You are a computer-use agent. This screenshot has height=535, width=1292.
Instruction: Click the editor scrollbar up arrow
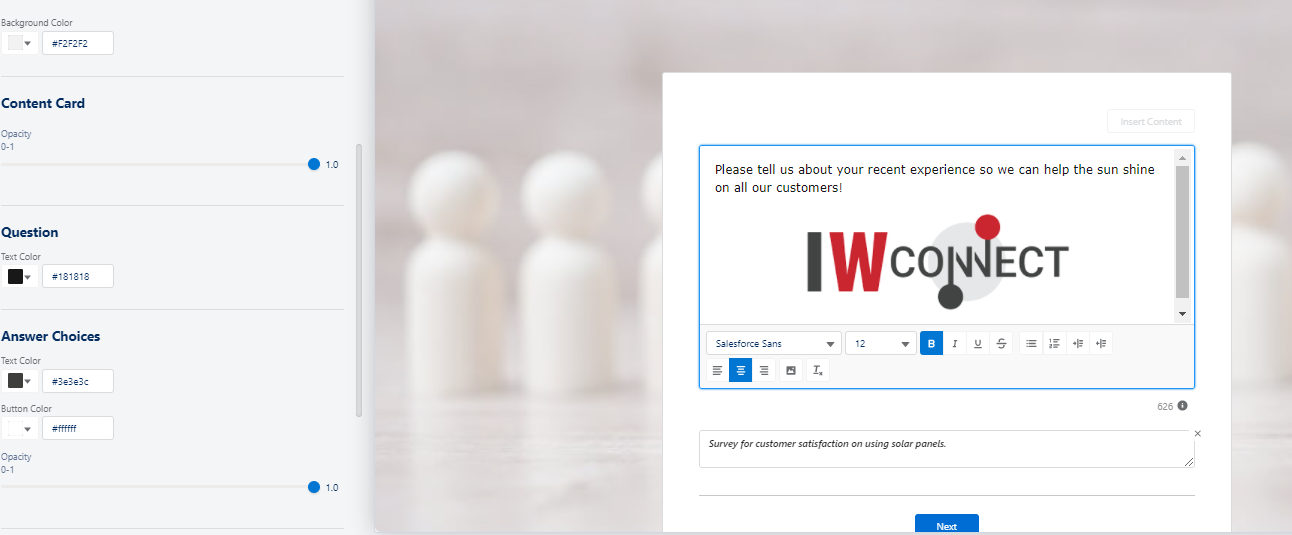click(1182, 157)
